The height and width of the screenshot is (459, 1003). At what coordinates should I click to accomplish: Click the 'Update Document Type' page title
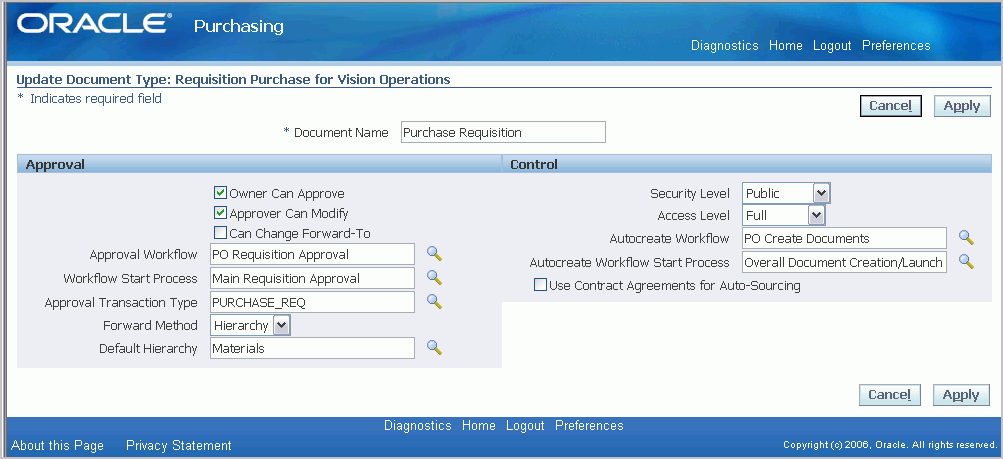[233, 80]
